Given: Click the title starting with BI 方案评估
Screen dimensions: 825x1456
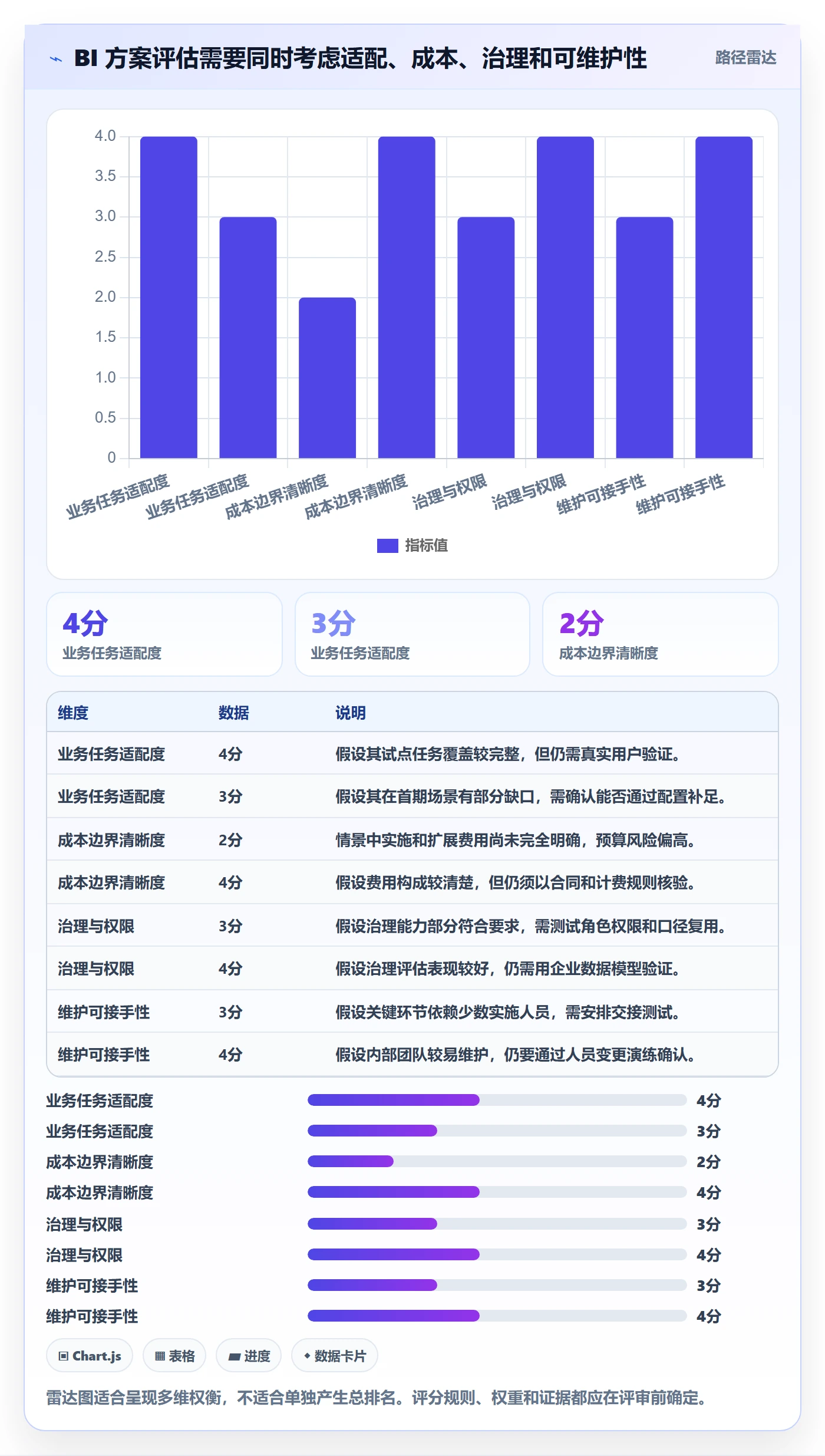Looking at the screenshot, I should coord(360,58).
